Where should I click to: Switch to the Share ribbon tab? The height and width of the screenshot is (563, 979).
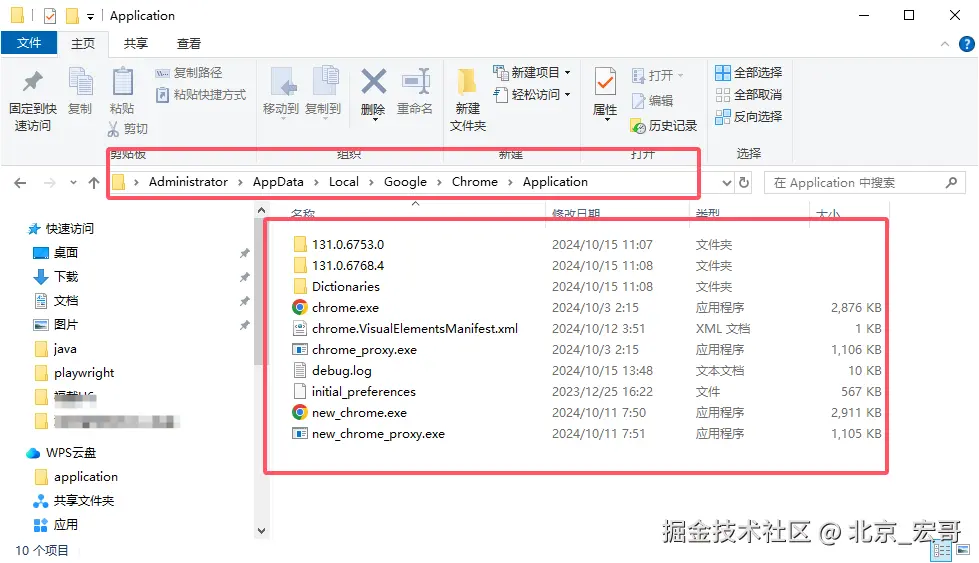[x=135, y=43]
